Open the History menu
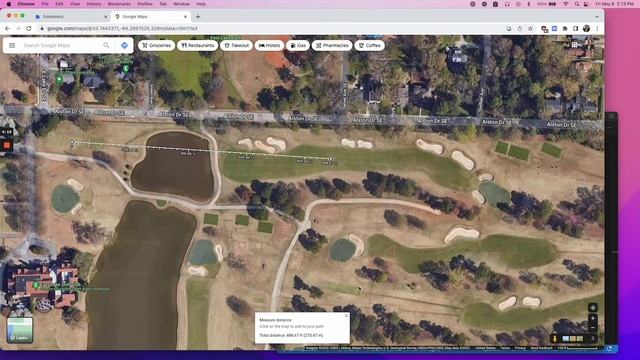This screenshot has width=640, height=360. (x=93, y=4)
